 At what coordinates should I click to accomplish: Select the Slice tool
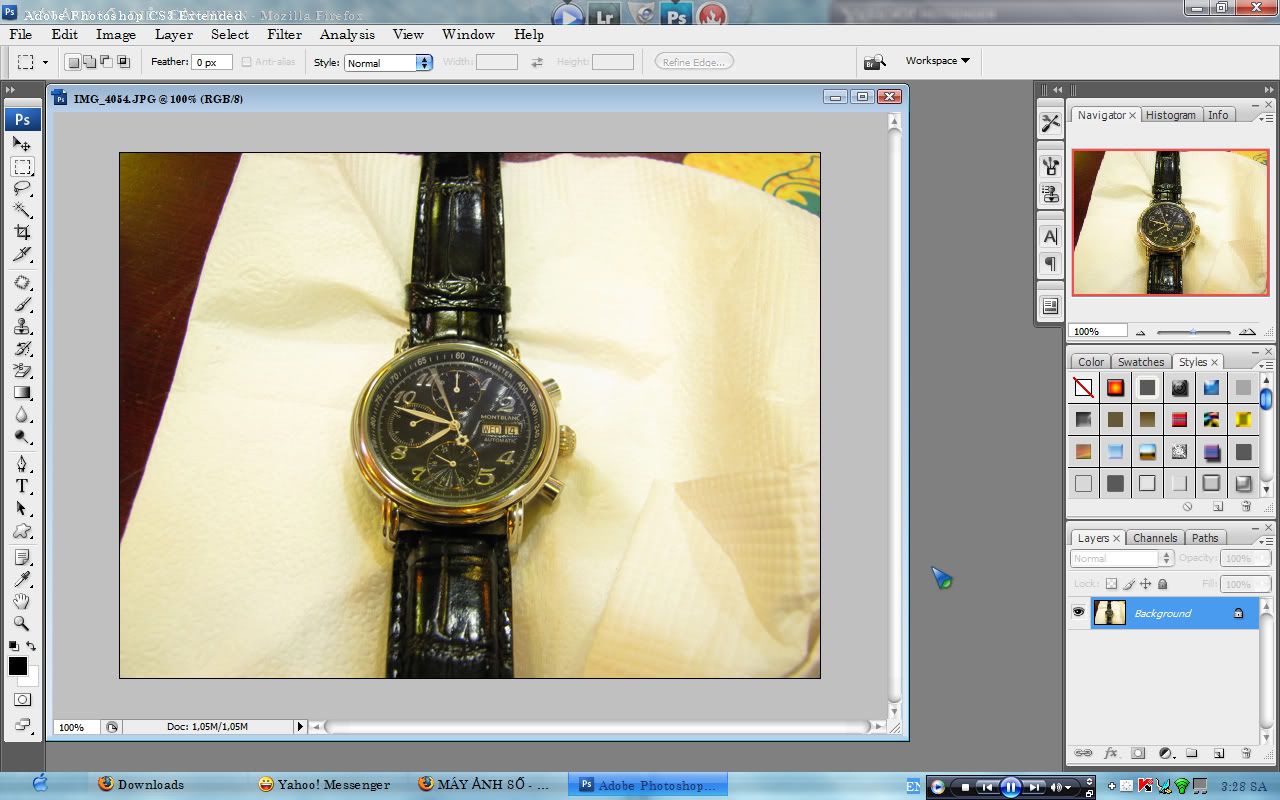[x=22, y=254]
